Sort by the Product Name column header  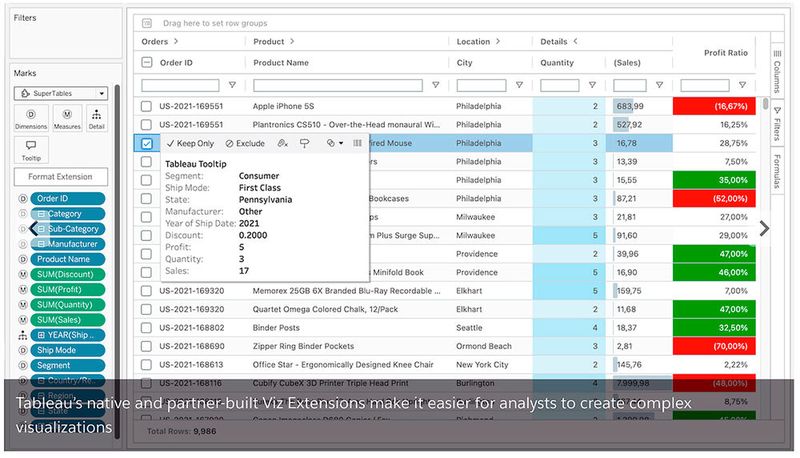281,63
